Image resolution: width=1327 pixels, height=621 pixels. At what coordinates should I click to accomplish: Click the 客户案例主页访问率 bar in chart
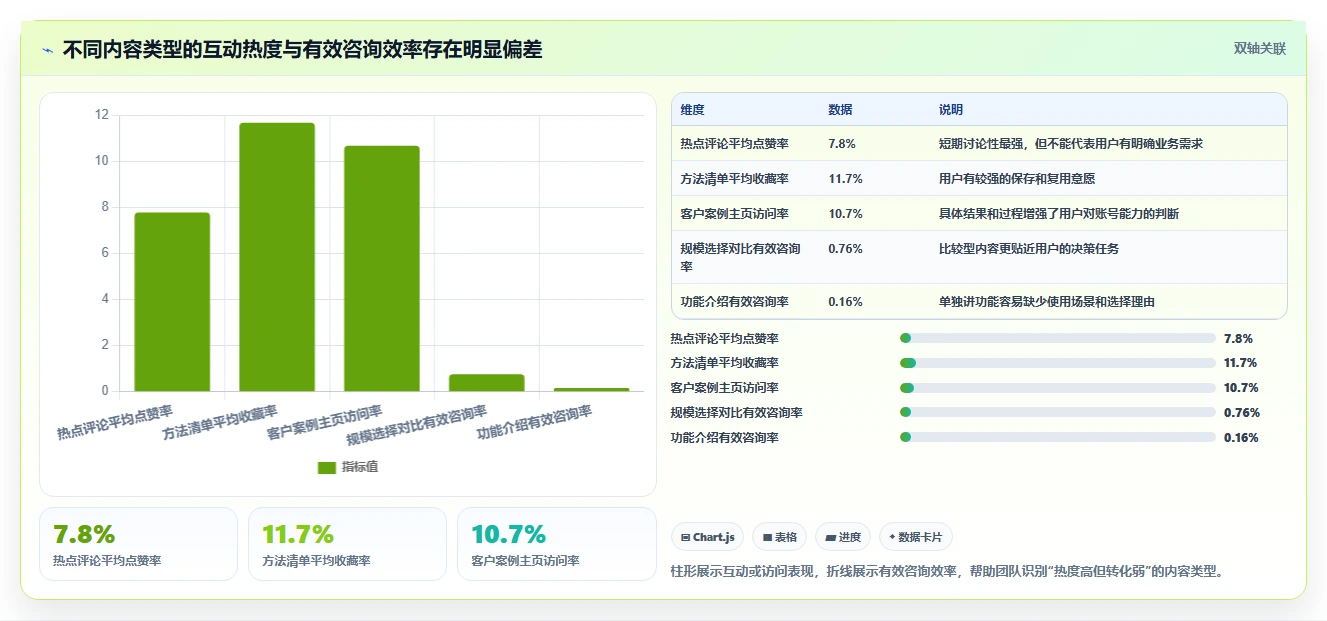pyautogui.click(x=382, y=269)
